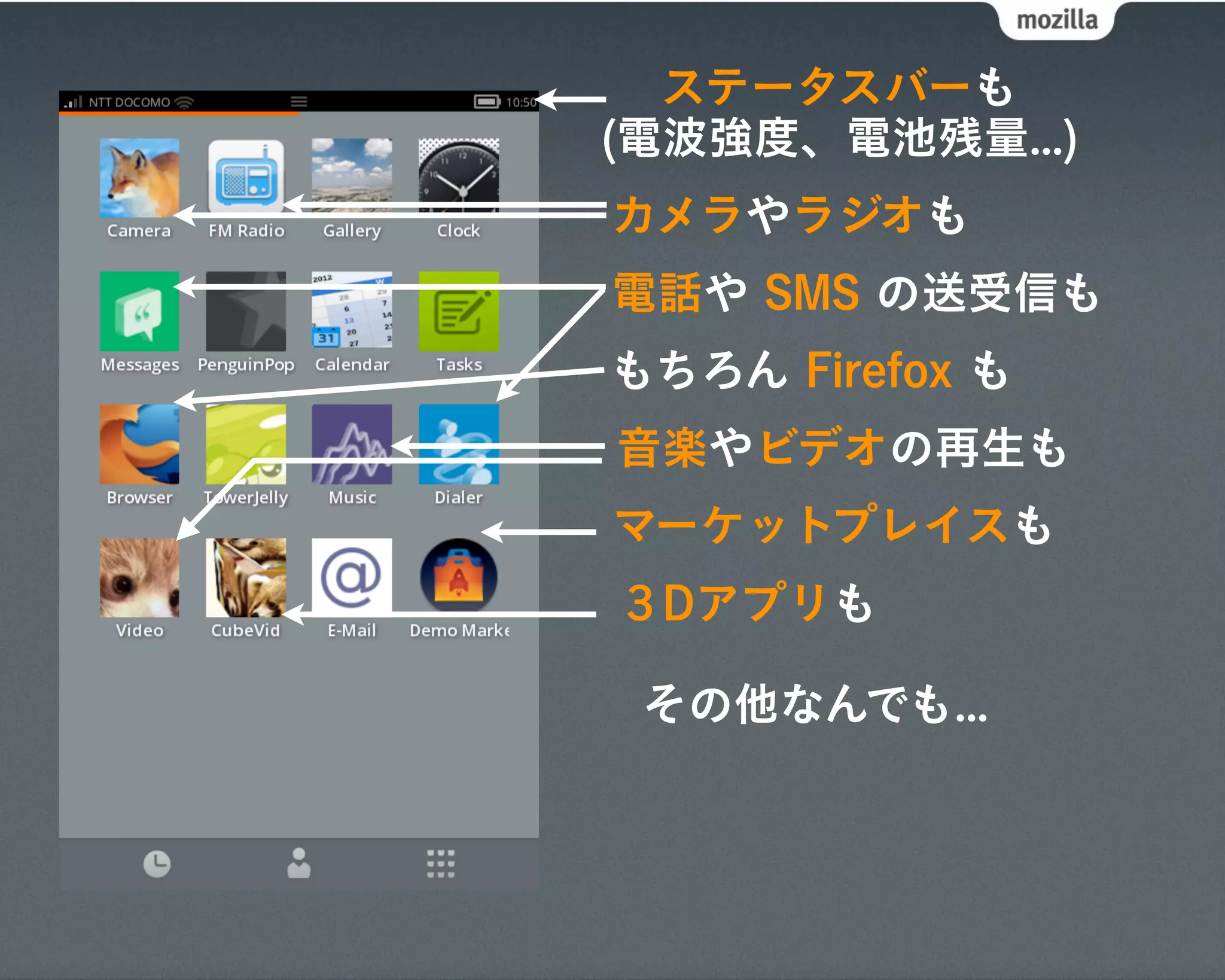This screenshot has width=1225, height=980.
Task: Open contacts person icon in bottom dock
Action: 298,863
